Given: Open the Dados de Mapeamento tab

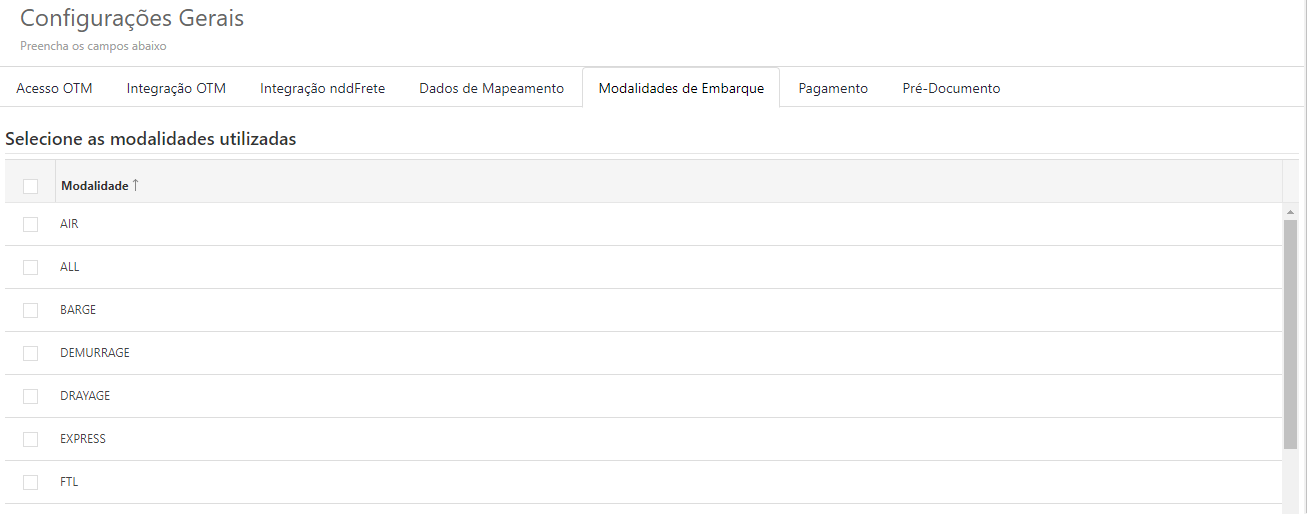Looking at the screenshot, I should [491, 88].
